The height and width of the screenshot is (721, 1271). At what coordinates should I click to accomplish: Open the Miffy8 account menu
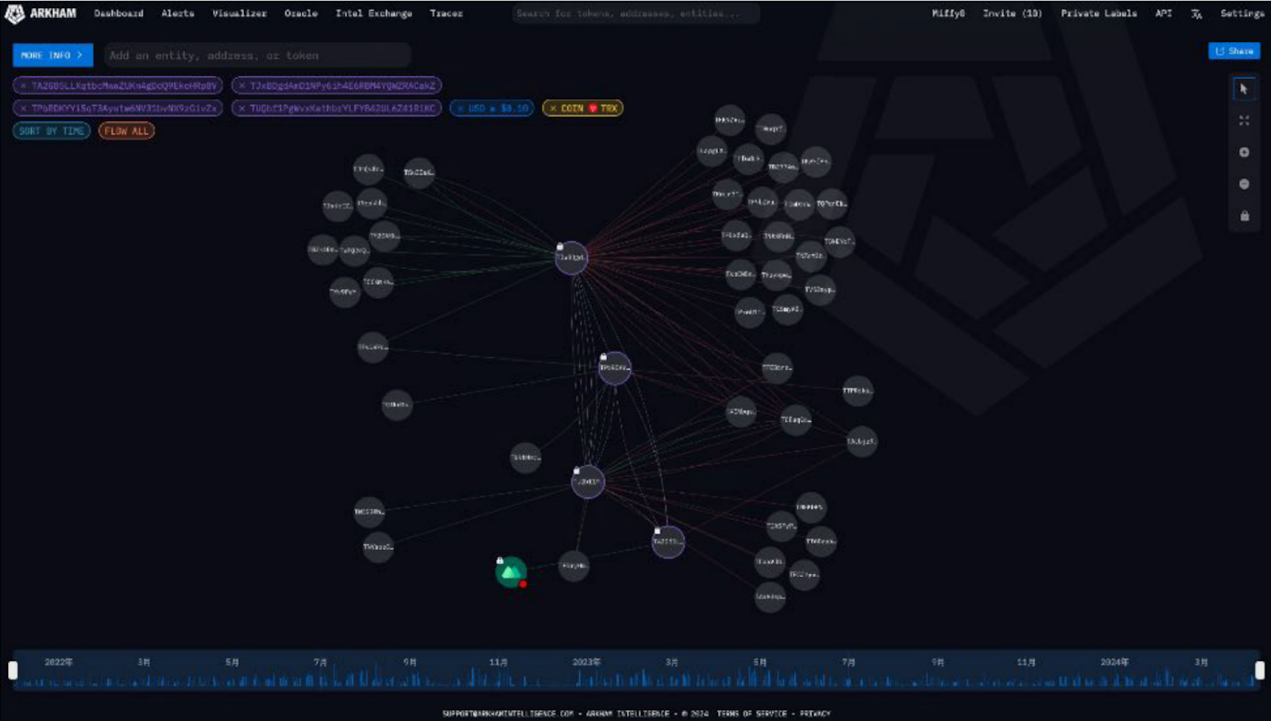[x=948, y=14]
